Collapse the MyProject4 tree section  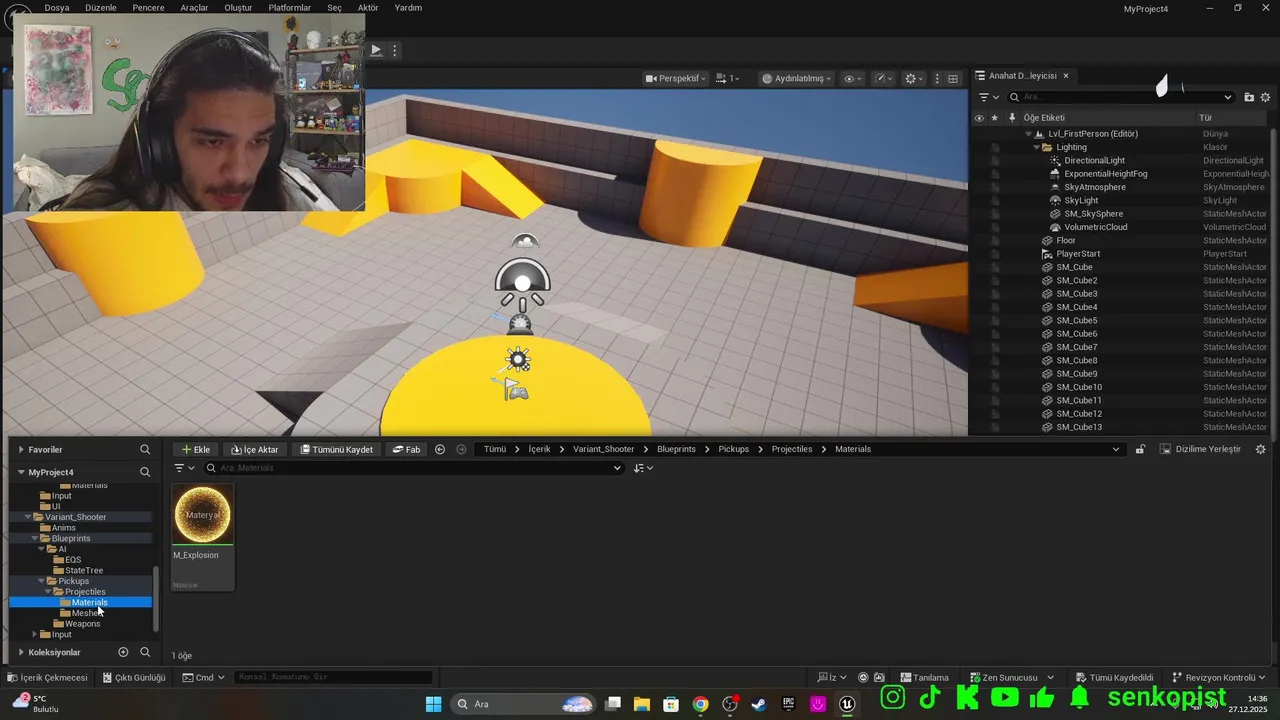pos(21,472)
